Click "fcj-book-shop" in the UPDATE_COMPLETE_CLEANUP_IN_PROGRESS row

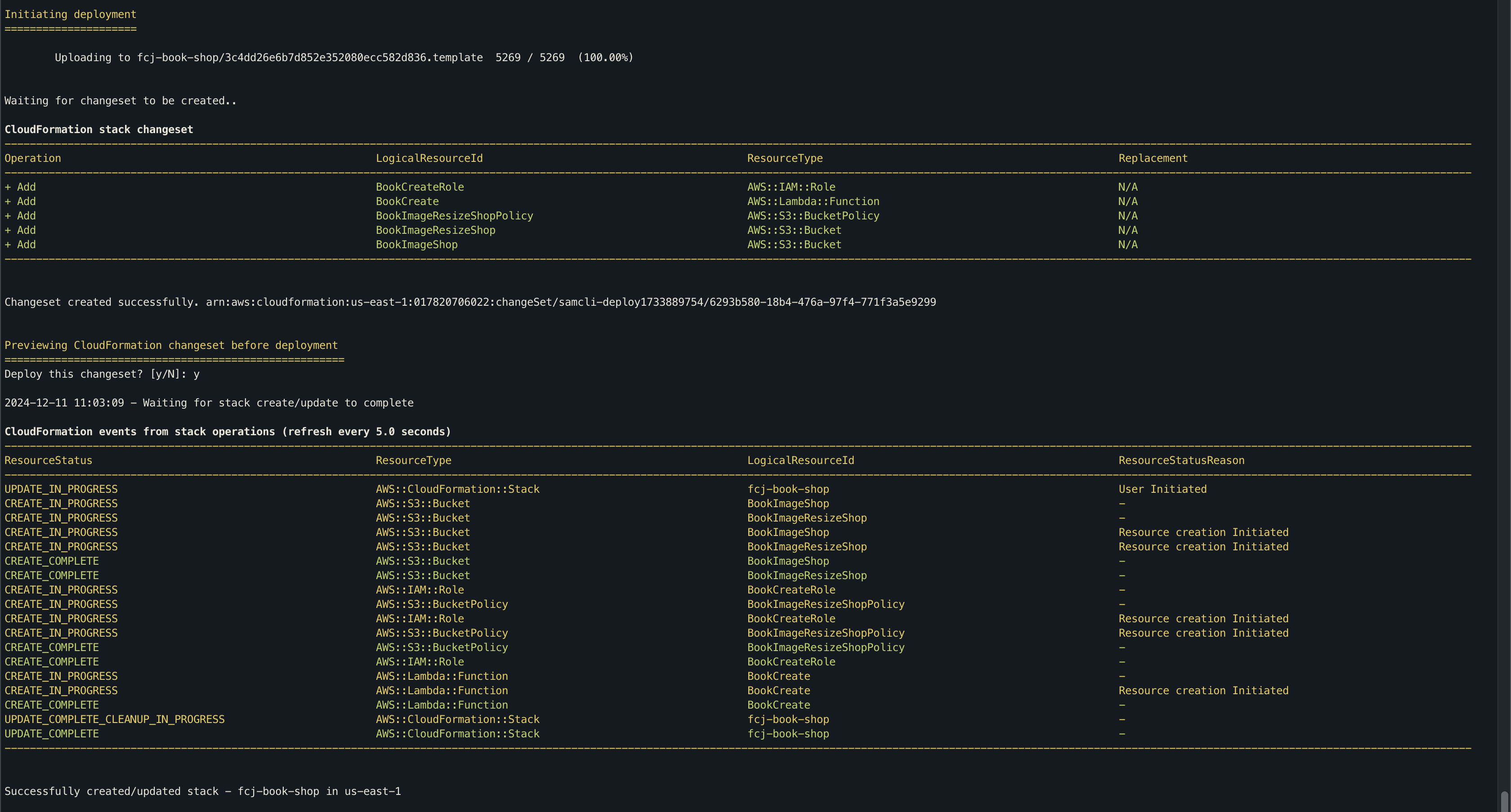[x=788, y=719]
